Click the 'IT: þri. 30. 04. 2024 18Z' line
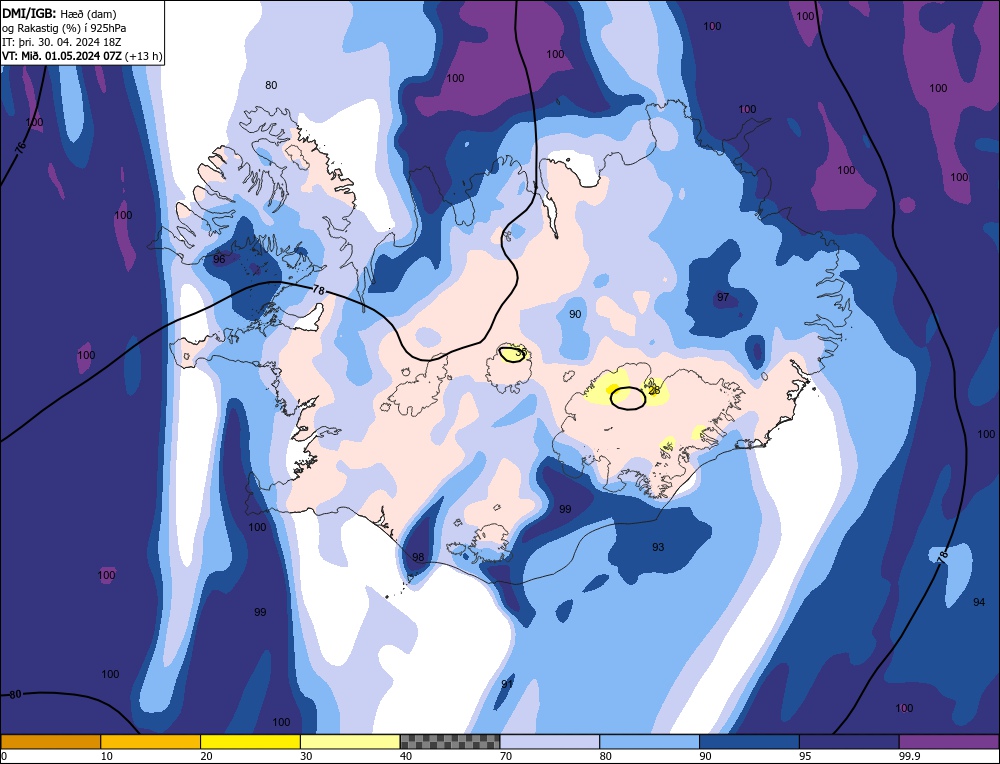This screenshot has width=1000, height=764. [x=61, y=42]
